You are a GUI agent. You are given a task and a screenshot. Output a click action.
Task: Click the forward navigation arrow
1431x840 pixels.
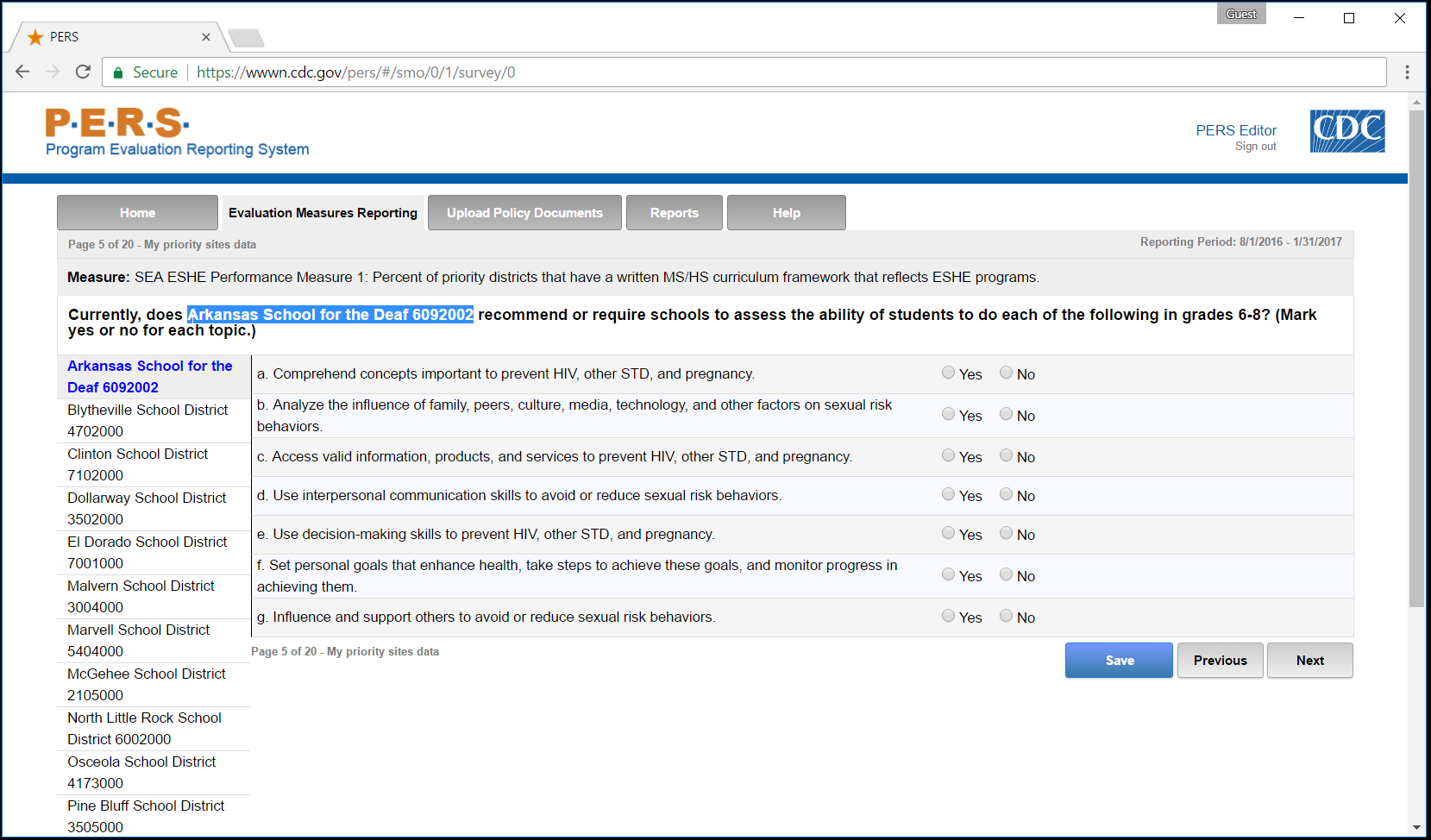tap(53, 72)
